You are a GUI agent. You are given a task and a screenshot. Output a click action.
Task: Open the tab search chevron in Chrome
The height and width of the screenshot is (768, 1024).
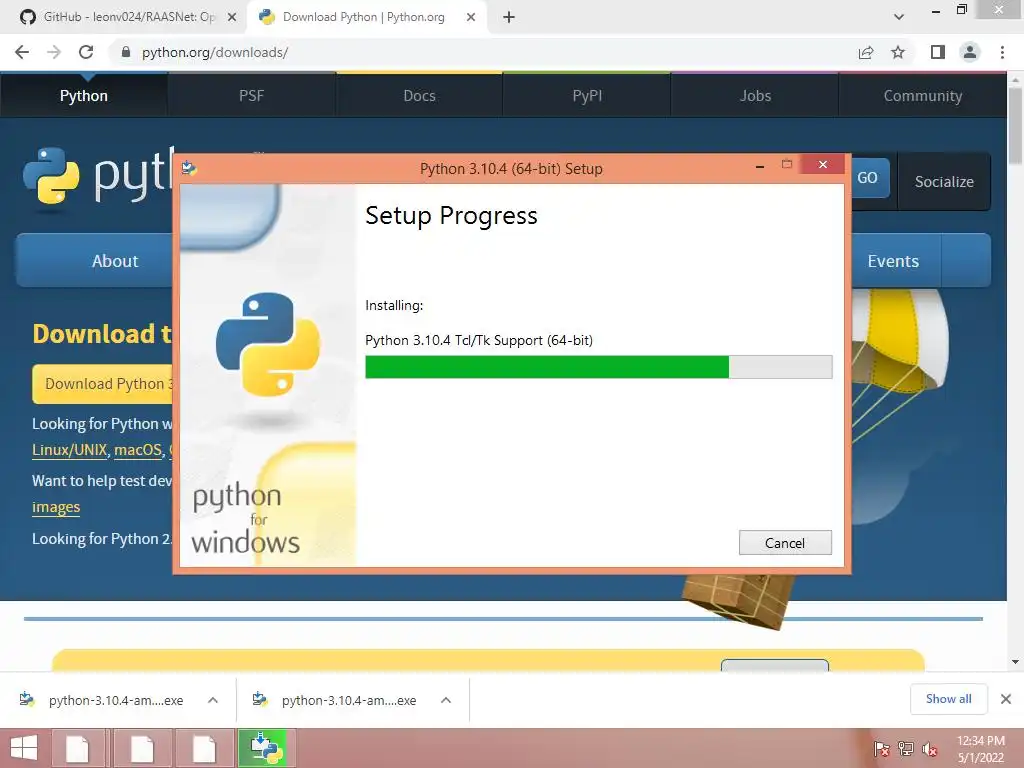pos(899,17)
